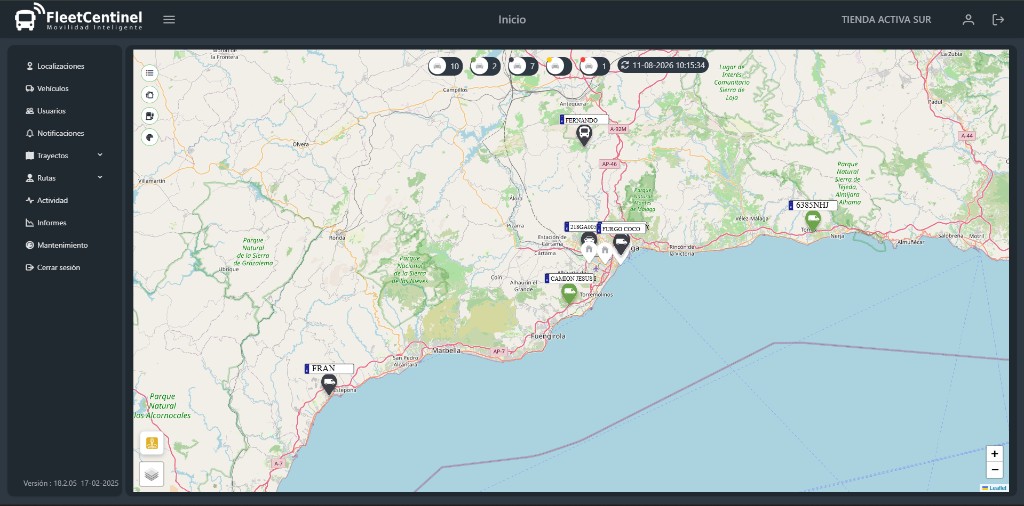The image size is (1024, 506).
Task: Click the green CAMION JESUS truck marker
Action: 569,294
